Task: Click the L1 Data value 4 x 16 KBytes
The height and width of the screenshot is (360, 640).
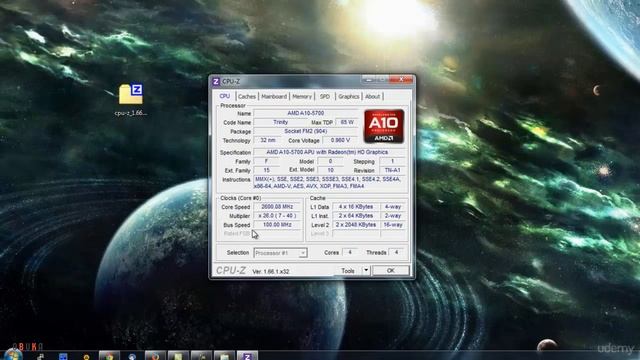Action: coord(356,207)
